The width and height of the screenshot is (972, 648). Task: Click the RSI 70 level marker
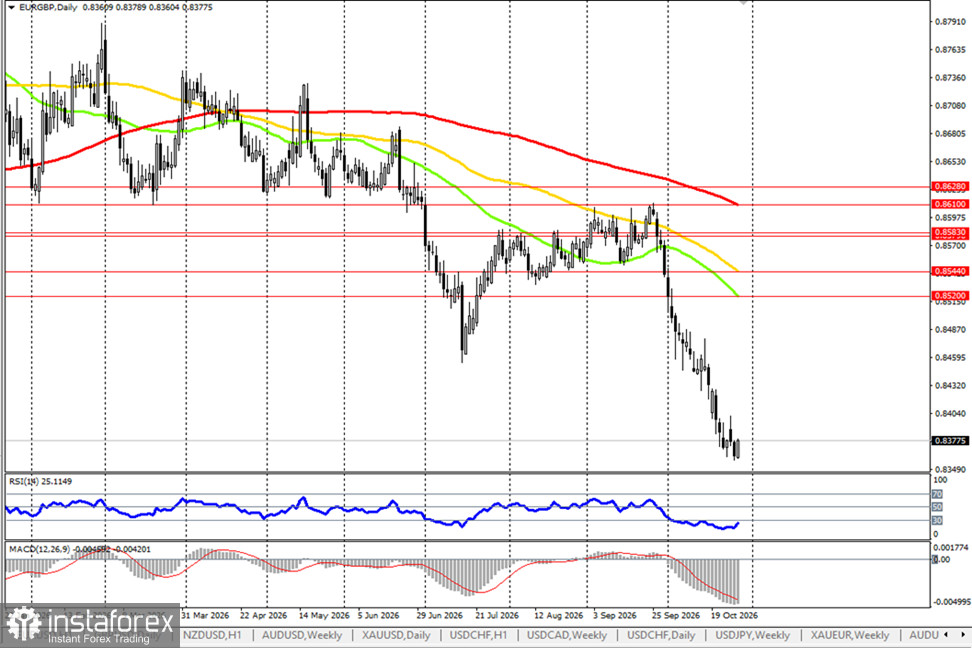tap(937, 495)
